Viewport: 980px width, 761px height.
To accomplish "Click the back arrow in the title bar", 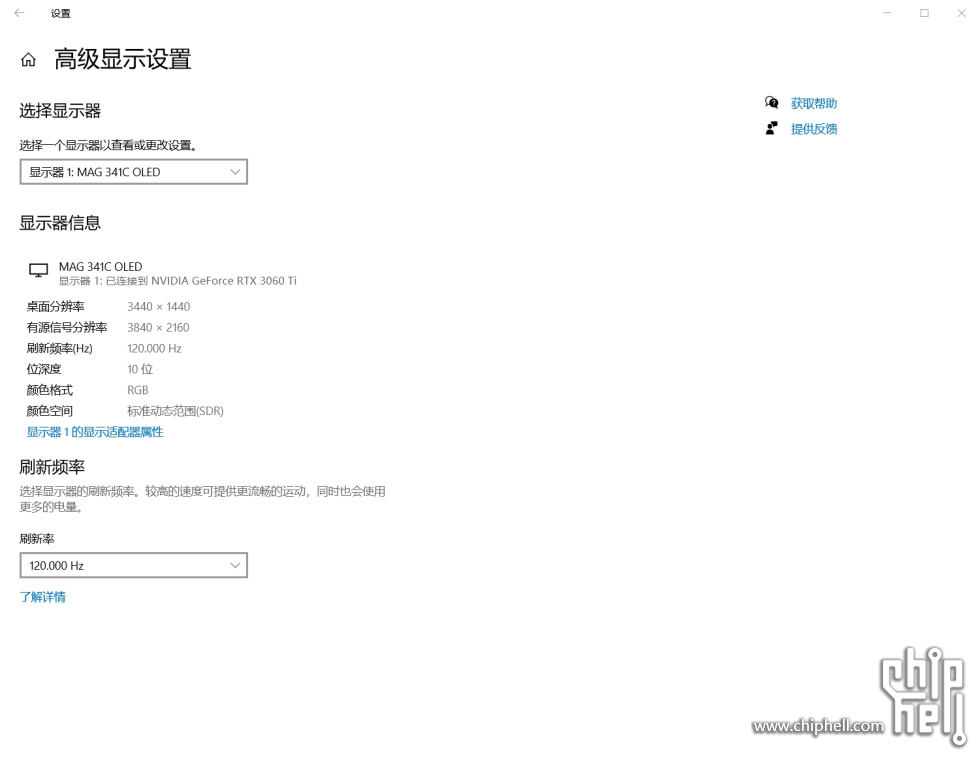I will [19, 13].
